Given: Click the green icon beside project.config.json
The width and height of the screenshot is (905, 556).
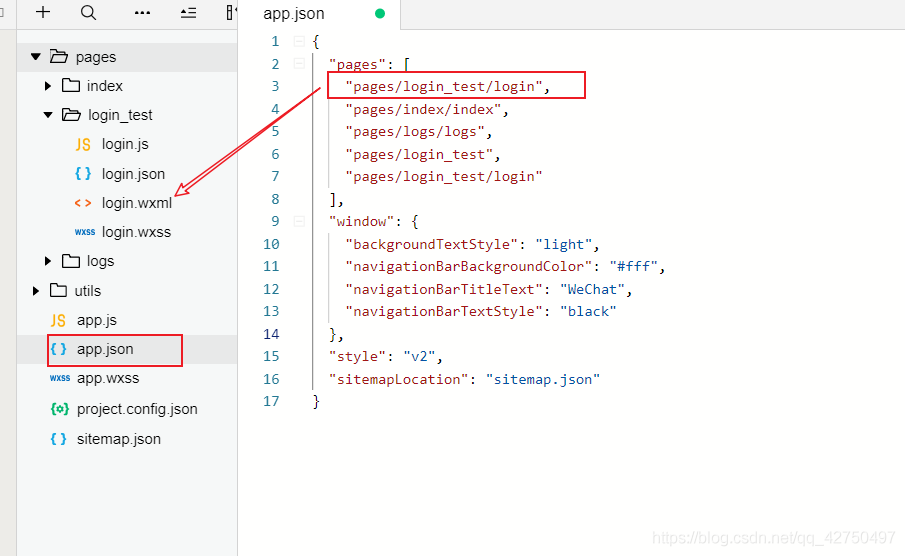Looking at the screenshot, I should (59, 409).
